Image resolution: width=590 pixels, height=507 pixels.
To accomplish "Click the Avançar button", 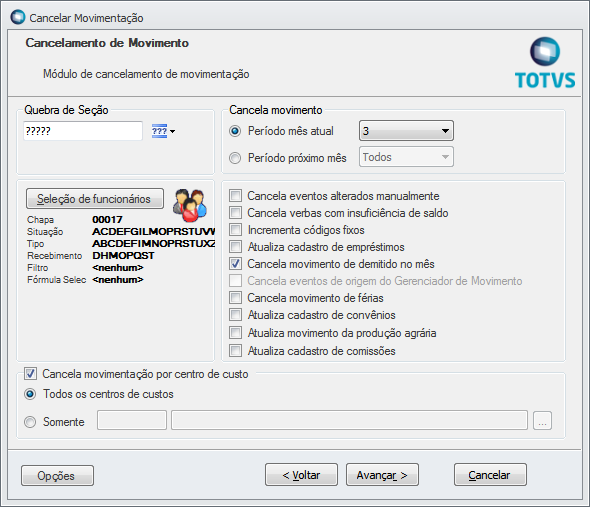I will [x=382, y=475].
